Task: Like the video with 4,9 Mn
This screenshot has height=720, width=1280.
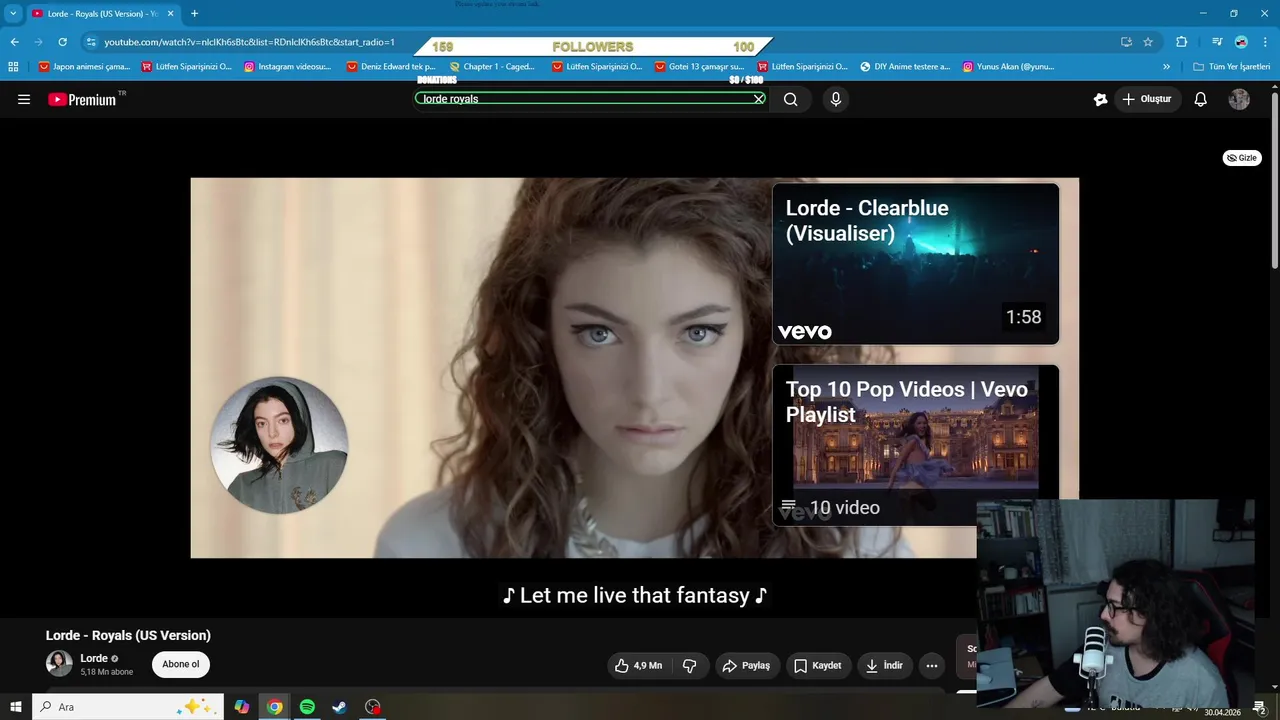Action: 638,665
